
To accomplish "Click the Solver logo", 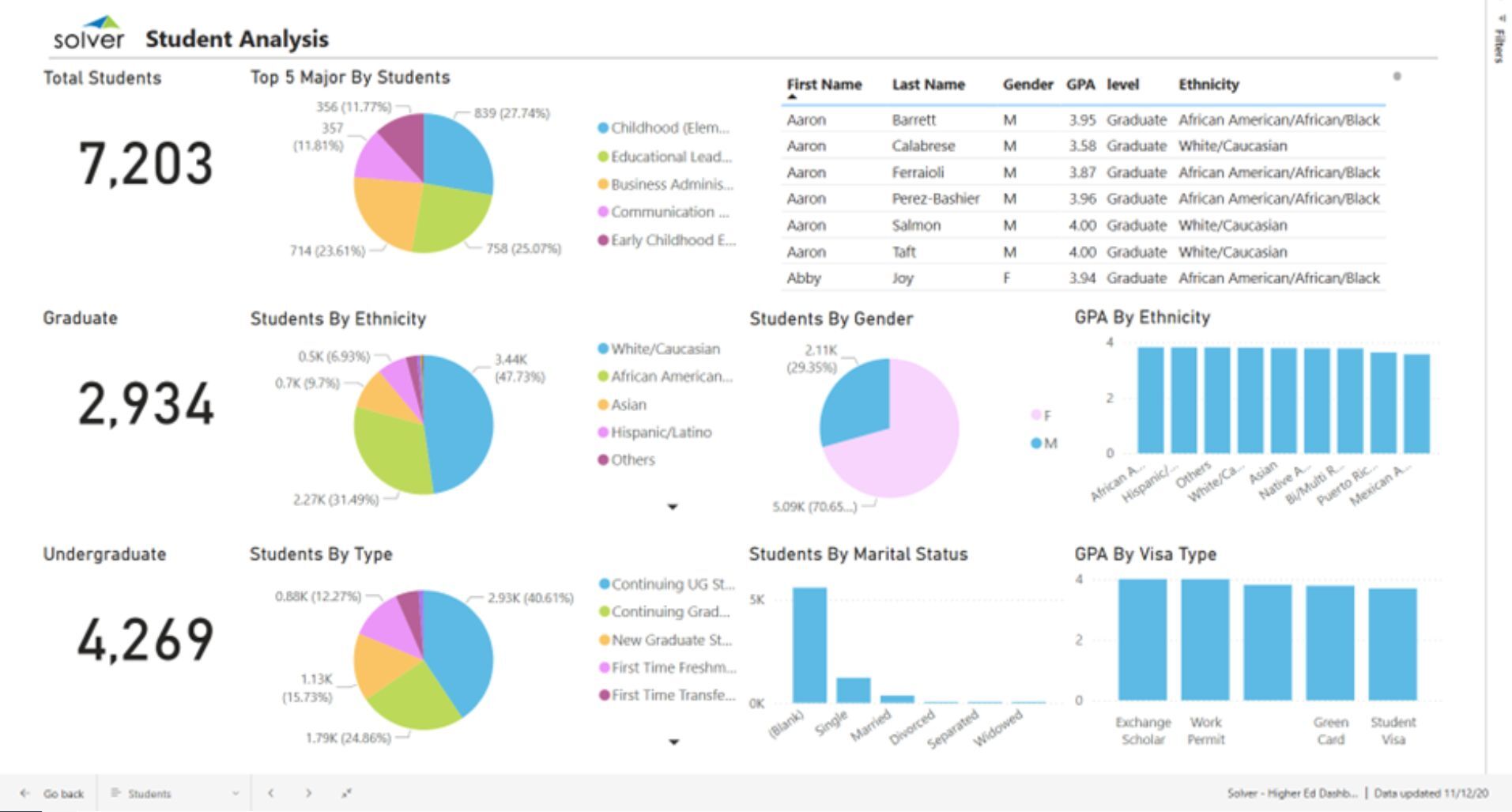I will click(x=89, y=33).
